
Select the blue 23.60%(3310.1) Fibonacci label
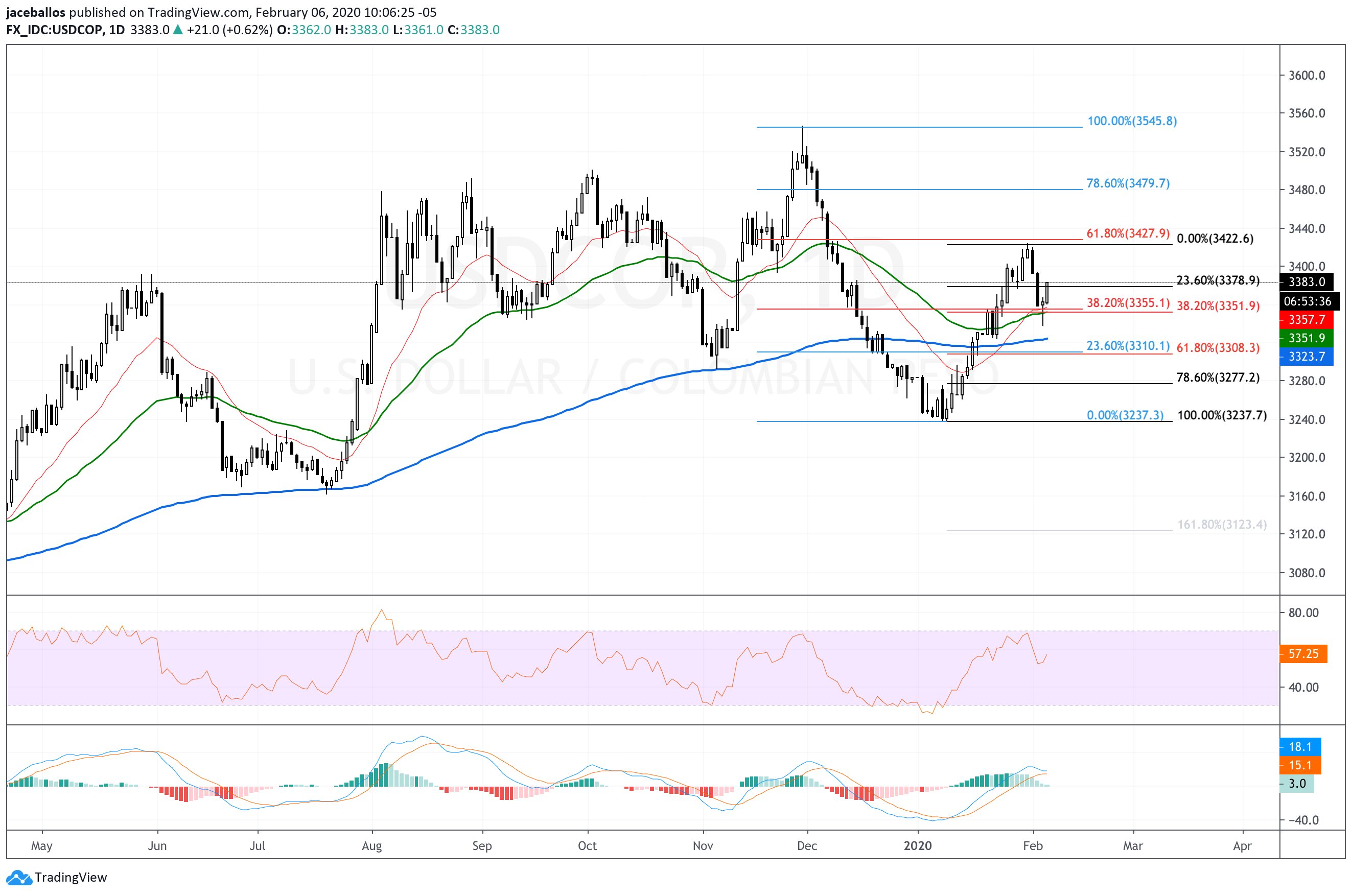pos(1128,346)
